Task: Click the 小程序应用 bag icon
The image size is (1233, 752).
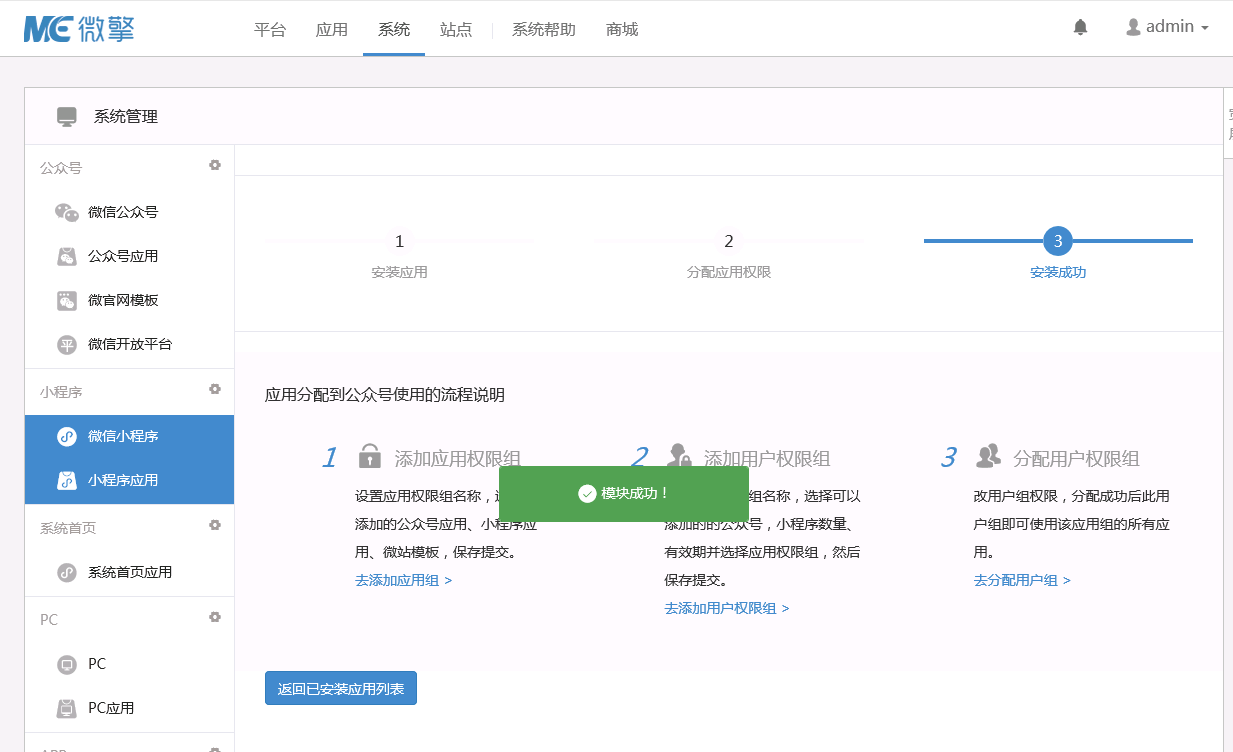Action: tap(67, 480)
